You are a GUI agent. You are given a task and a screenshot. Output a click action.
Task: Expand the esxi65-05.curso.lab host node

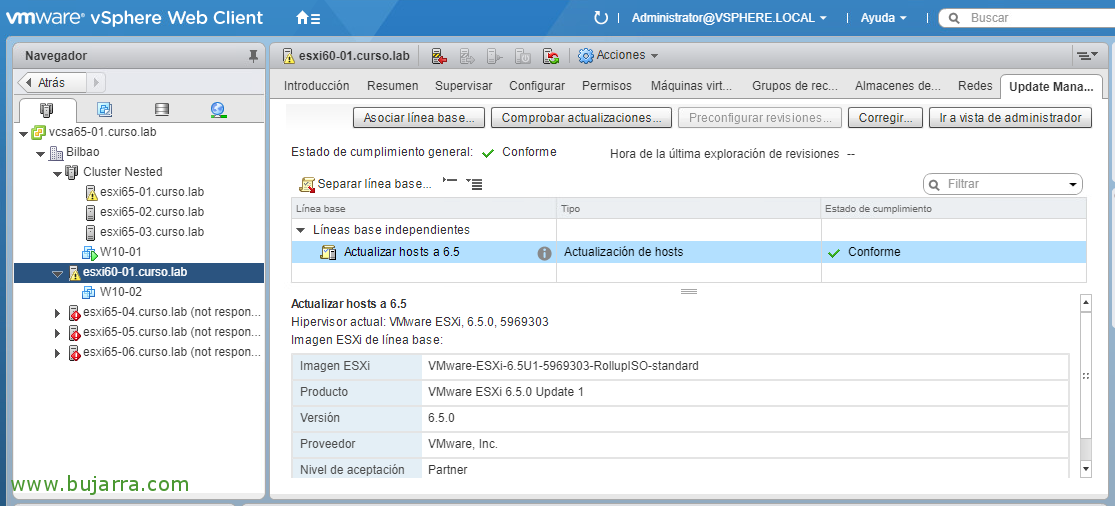click(58, 333)
